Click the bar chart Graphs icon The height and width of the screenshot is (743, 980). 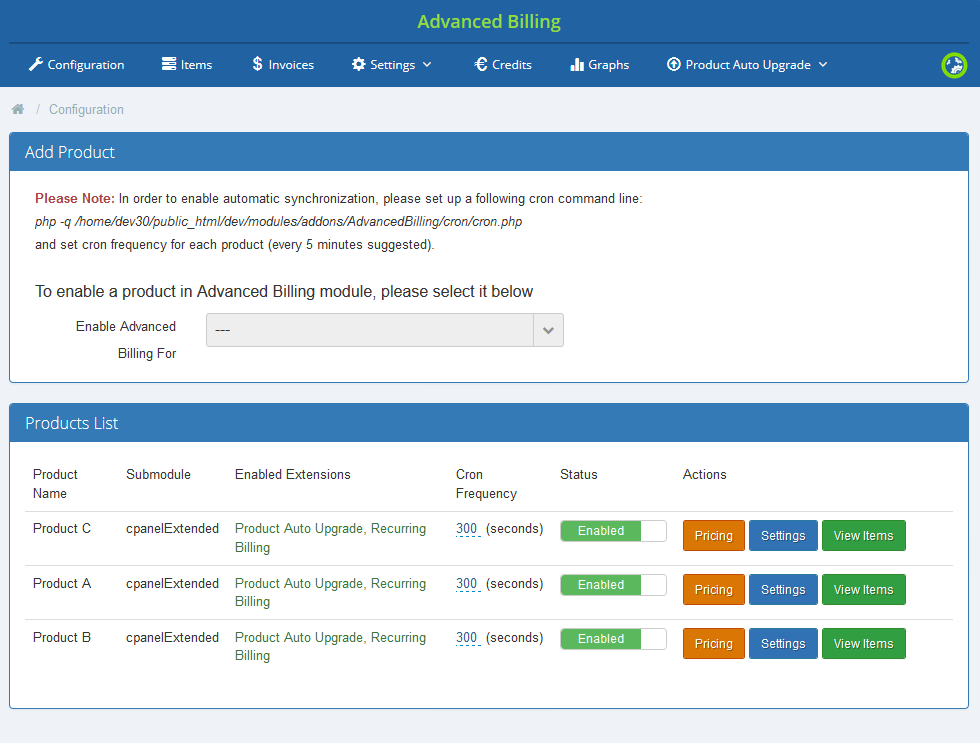tap(577, 64)
